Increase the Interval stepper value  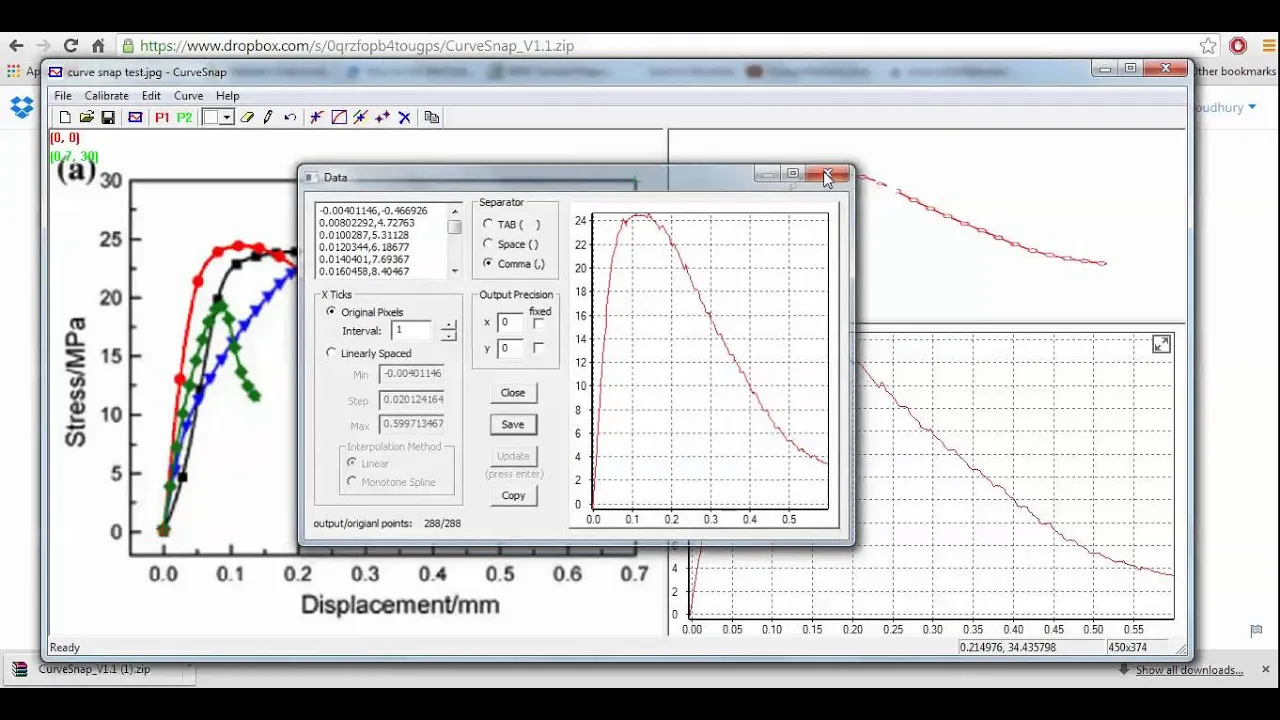coord(448,325)
